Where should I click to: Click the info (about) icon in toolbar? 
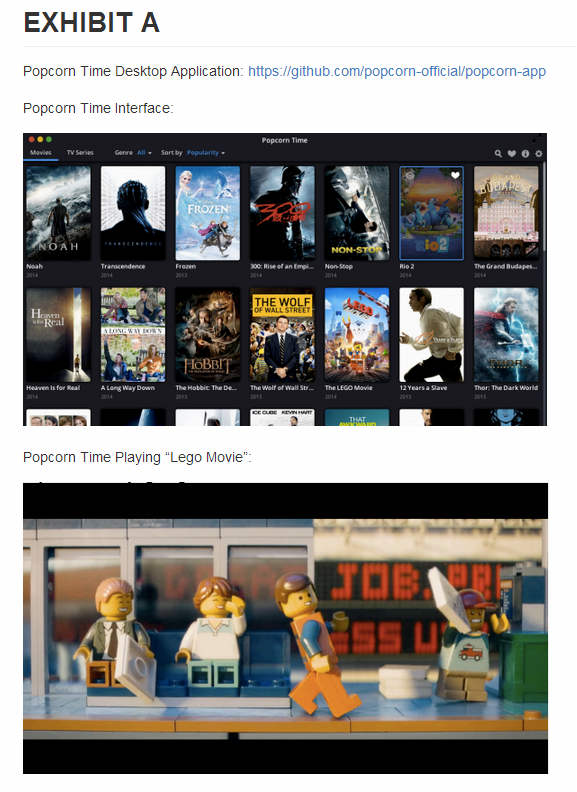(x=525, y=153)
